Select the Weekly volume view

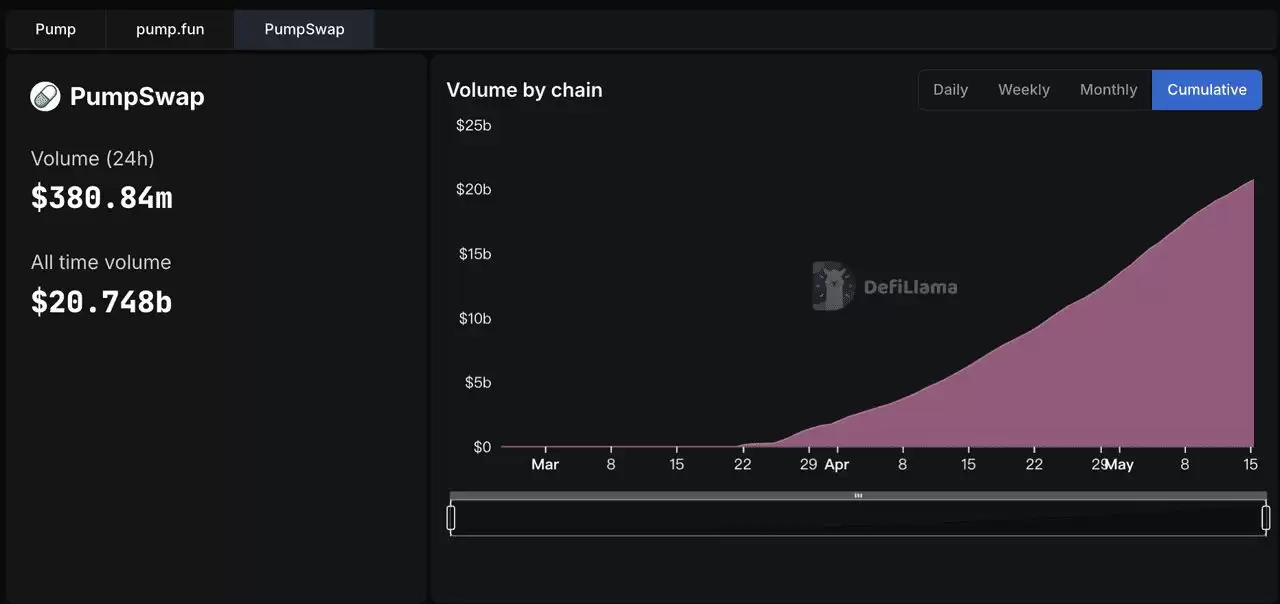1023,89
